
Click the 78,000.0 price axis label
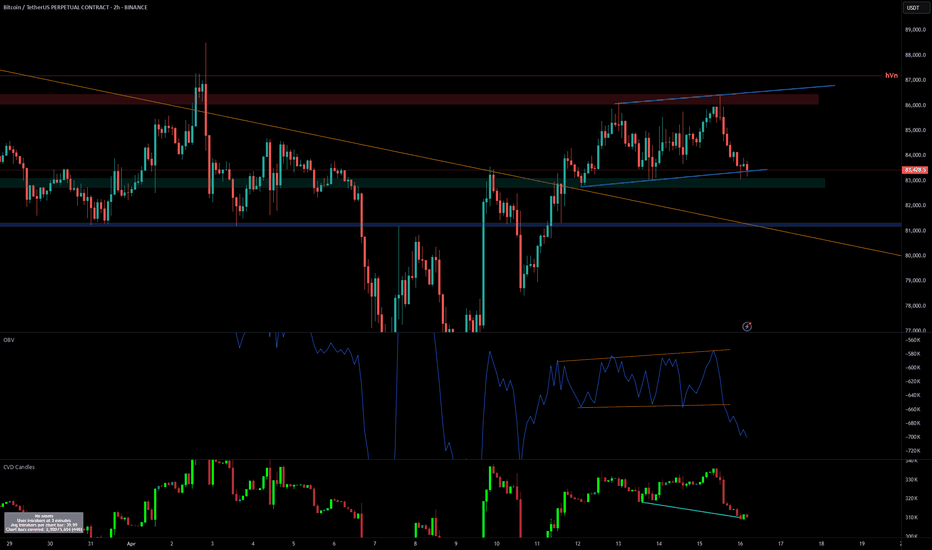click(x=915, y=306)
